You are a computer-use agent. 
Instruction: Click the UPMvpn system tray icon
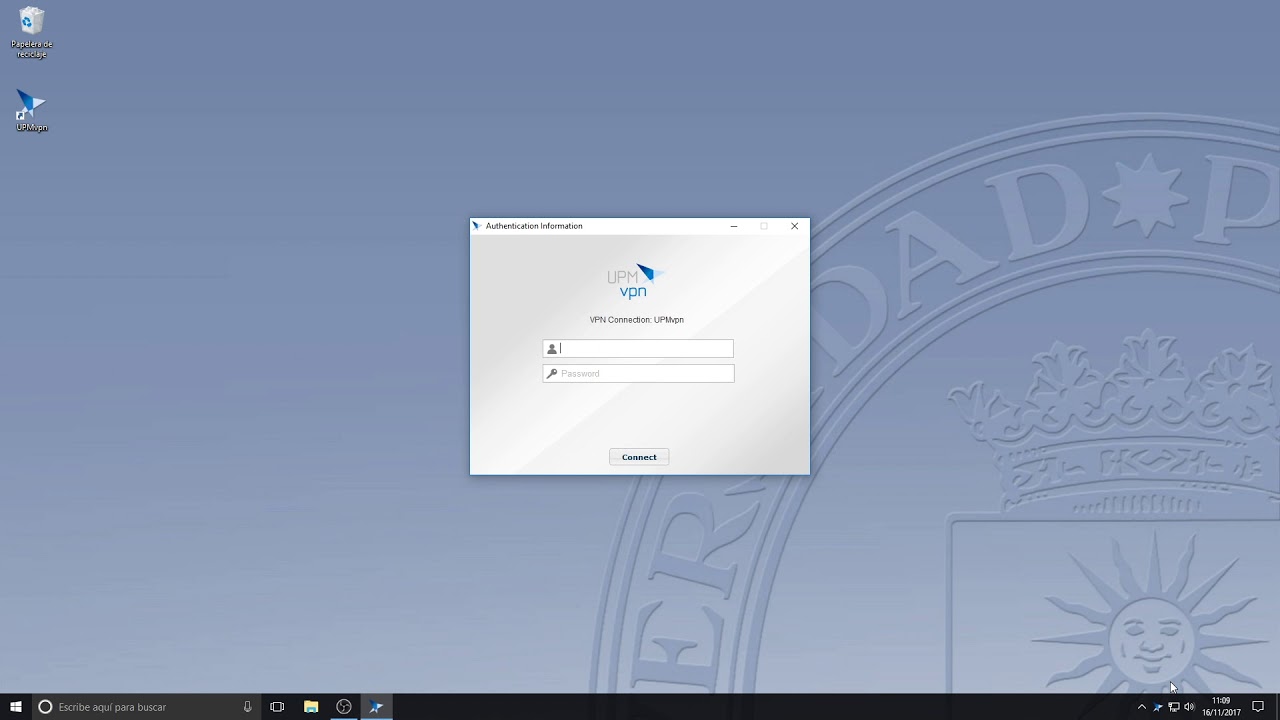coord(1158,707)
